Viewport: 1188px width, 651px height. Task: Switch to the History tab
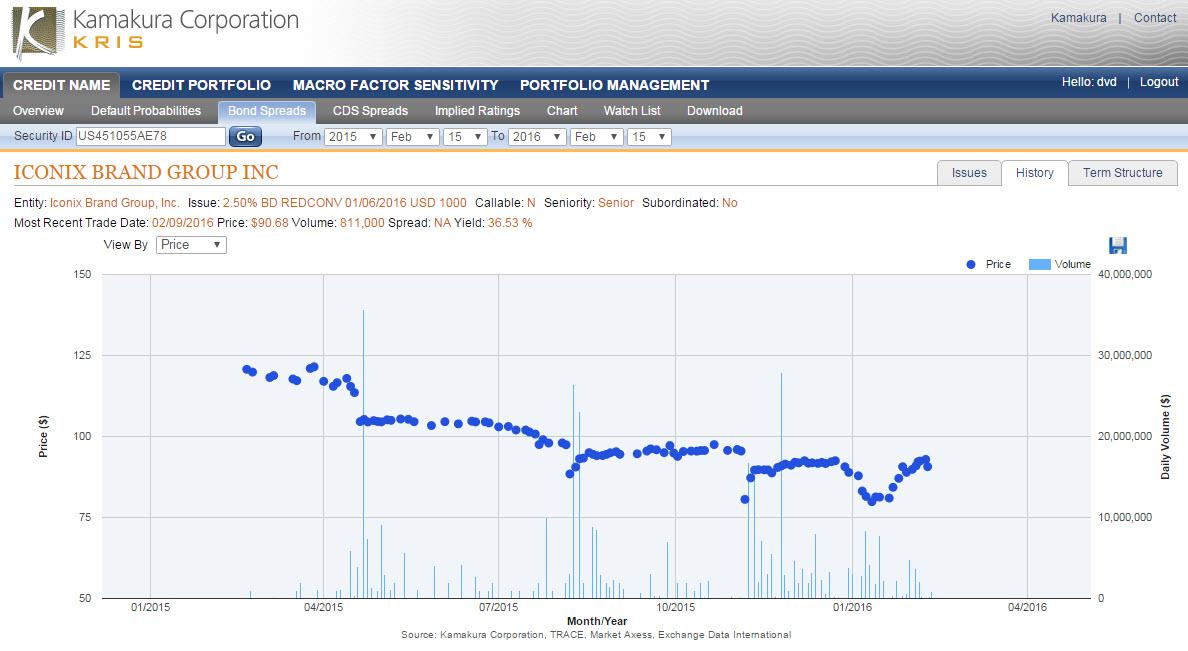point(1034,173)
